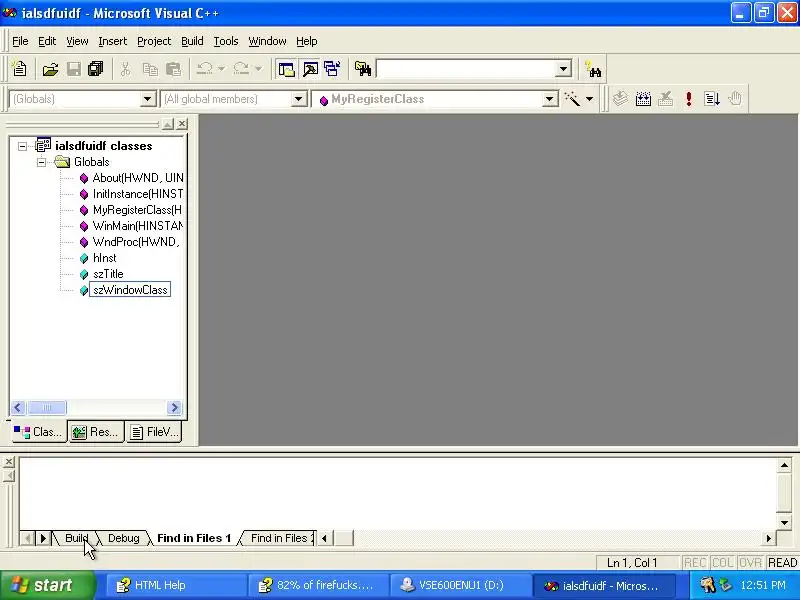Click the Paste clipboard icon
The width and height of the screenshot is (800, 600).
pos(173,69)
